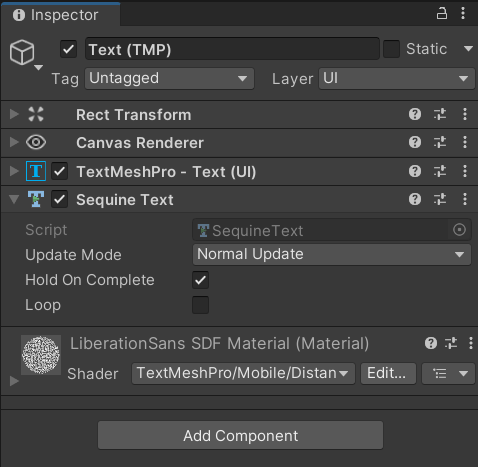Screen dimensions: 478x467
Task: Open Sequine Text presets
Action: [x=440, y=199]
